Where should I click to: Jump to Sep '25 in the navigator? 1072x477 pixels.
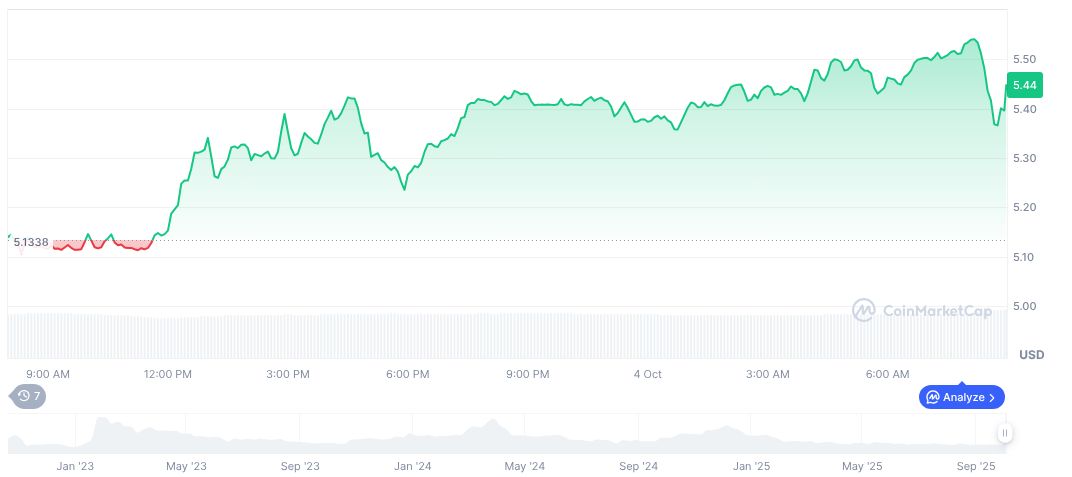(975, 466)
